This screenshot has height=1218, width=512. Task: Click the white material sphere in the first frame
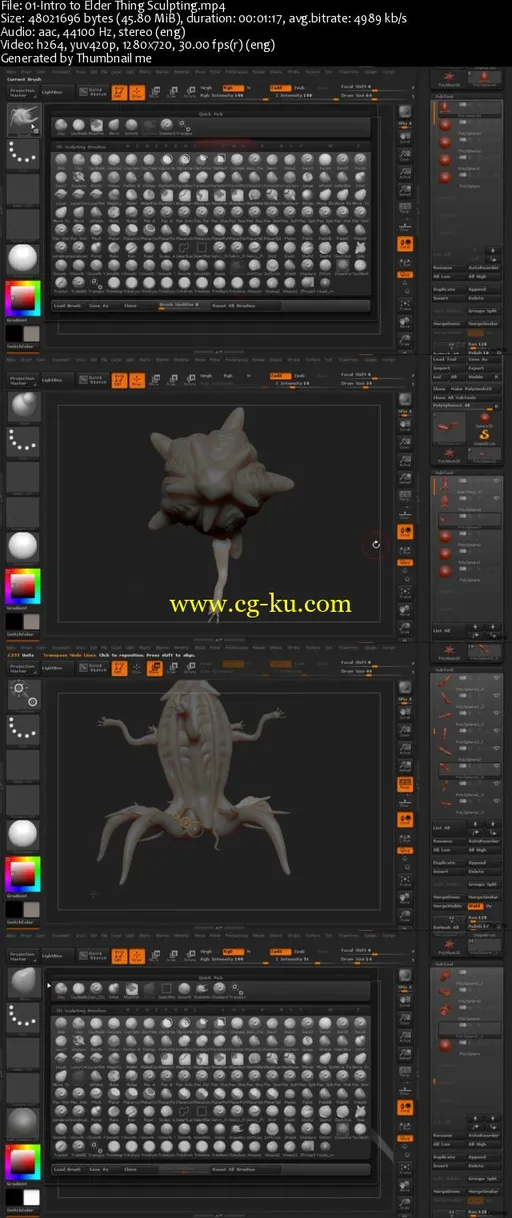22,257
